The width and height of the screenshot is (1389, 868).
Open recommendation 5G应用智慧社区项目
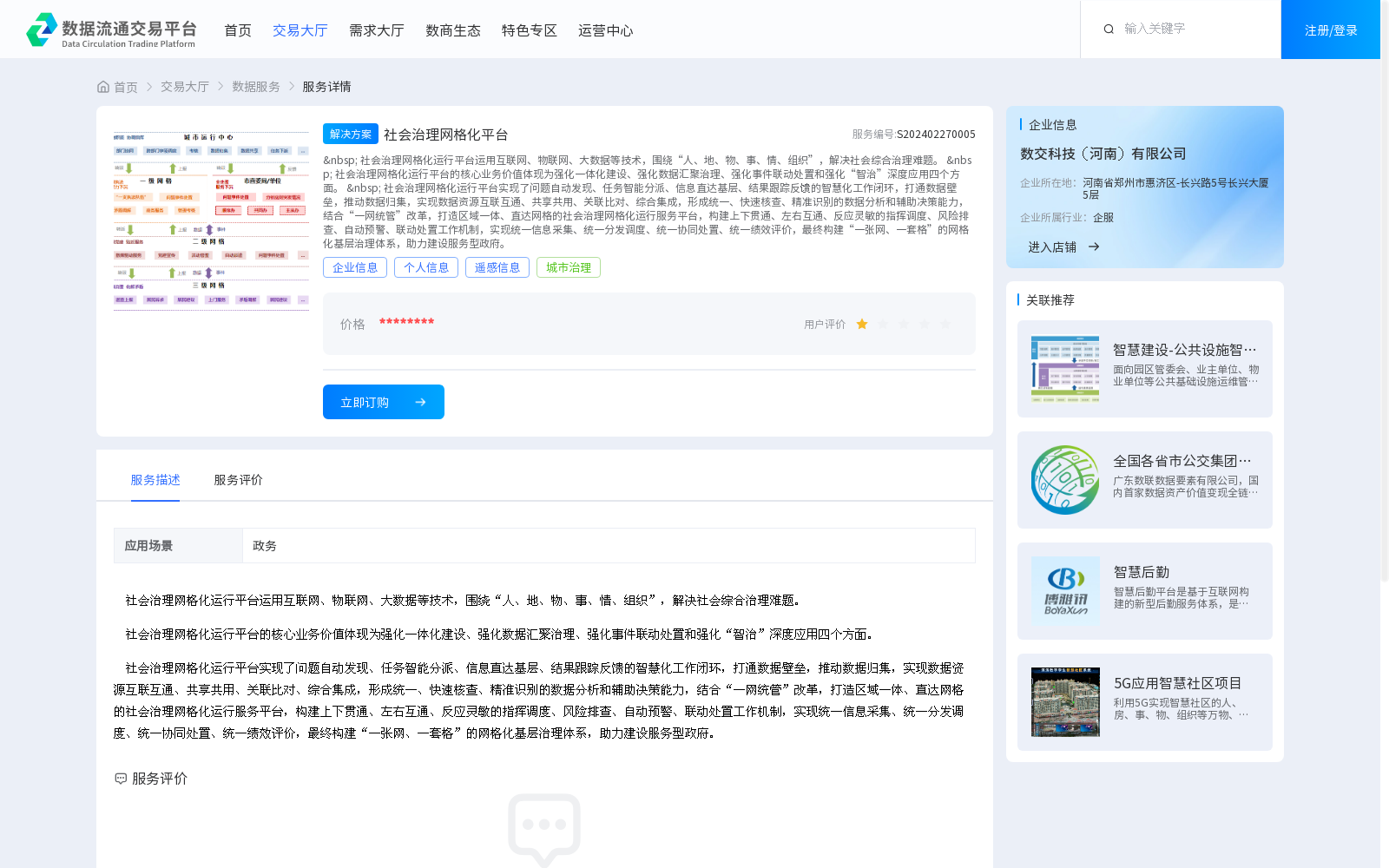pos(1178,683)
